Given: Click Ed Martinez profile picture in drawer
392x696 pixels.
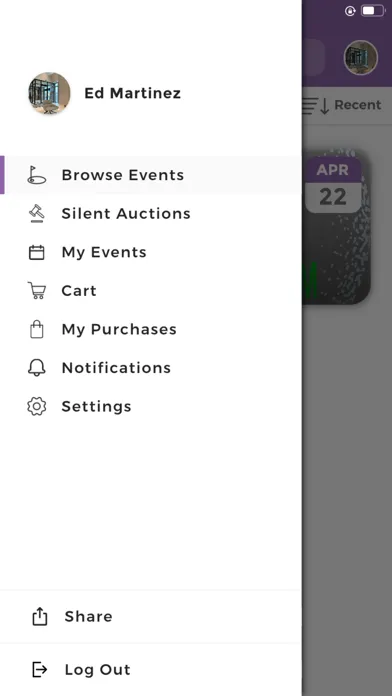Looking at the screenshot, I should 49,93.
